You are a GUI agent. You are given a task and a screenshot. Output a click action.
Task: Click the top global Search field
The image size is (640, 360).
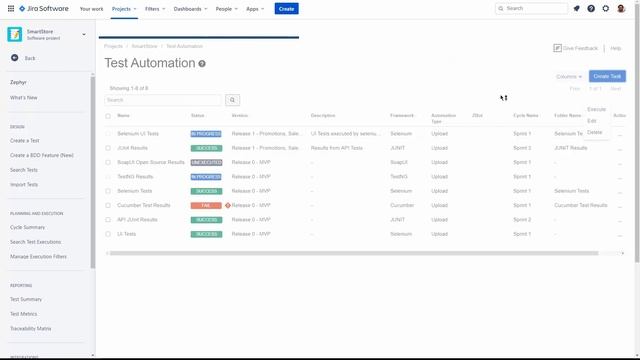tap(531, 9)
